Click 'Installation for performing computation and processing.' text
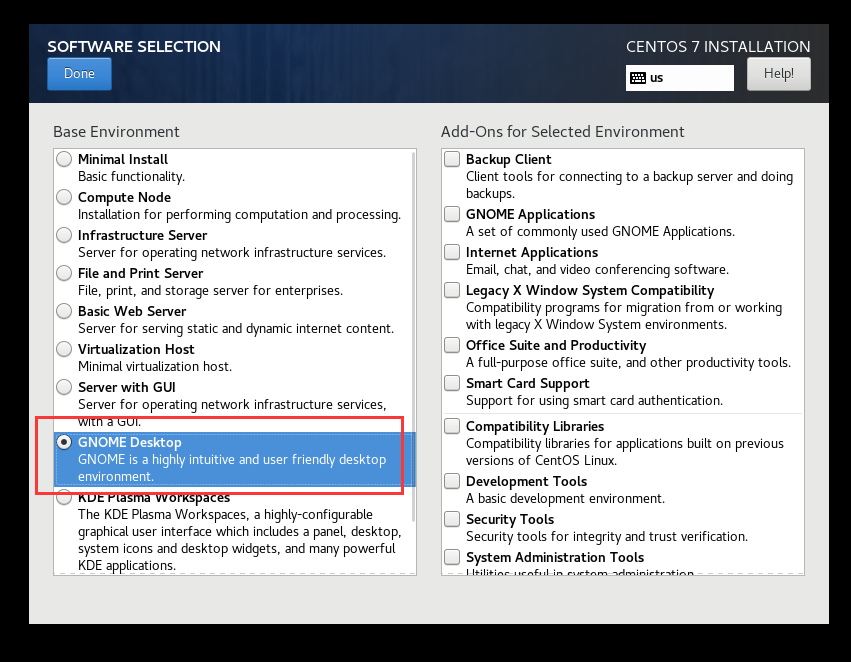Viewport: 851px width, 662px height. pos(239,215)
